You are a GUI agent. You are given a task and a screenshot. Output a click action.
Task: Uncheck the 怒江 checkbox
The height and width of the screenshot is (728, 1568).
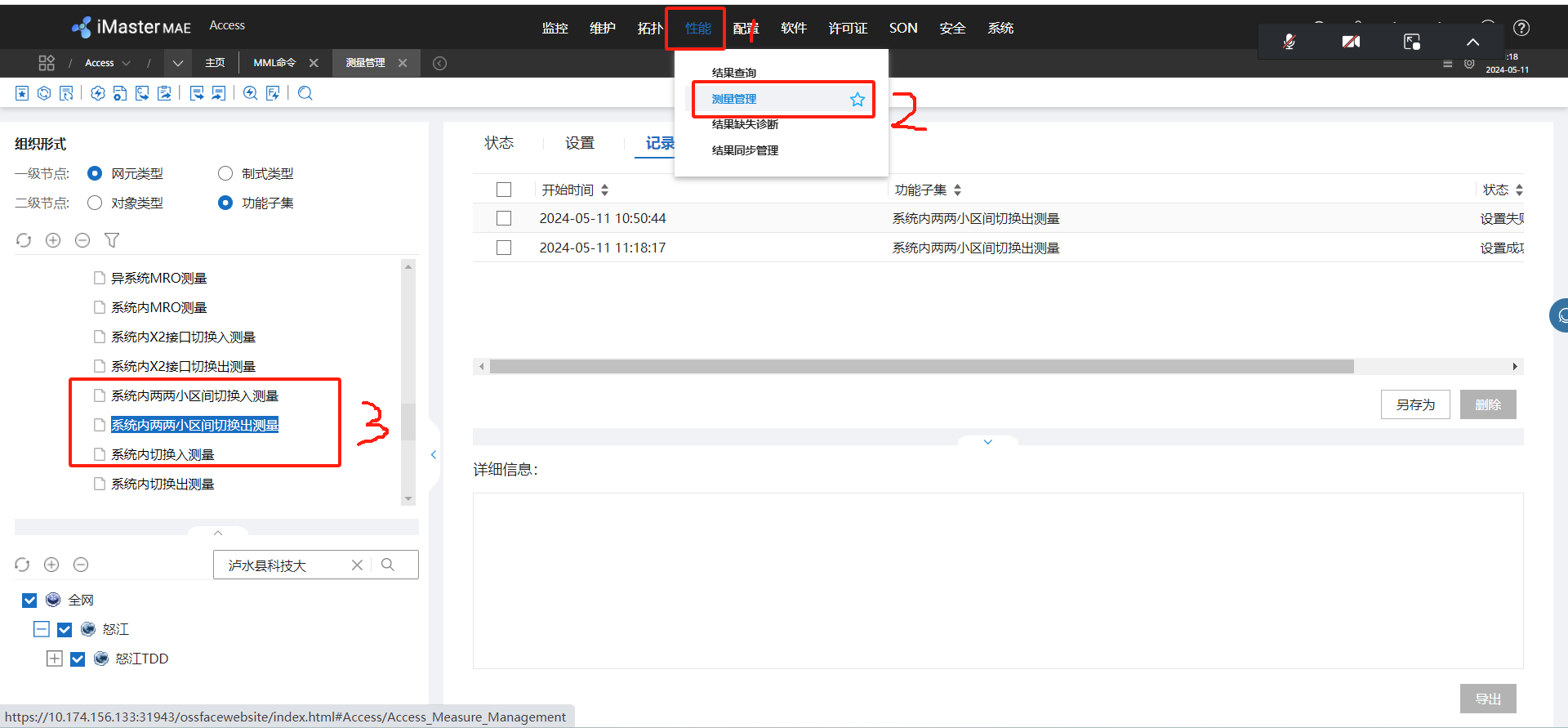(x=65, y=630)
